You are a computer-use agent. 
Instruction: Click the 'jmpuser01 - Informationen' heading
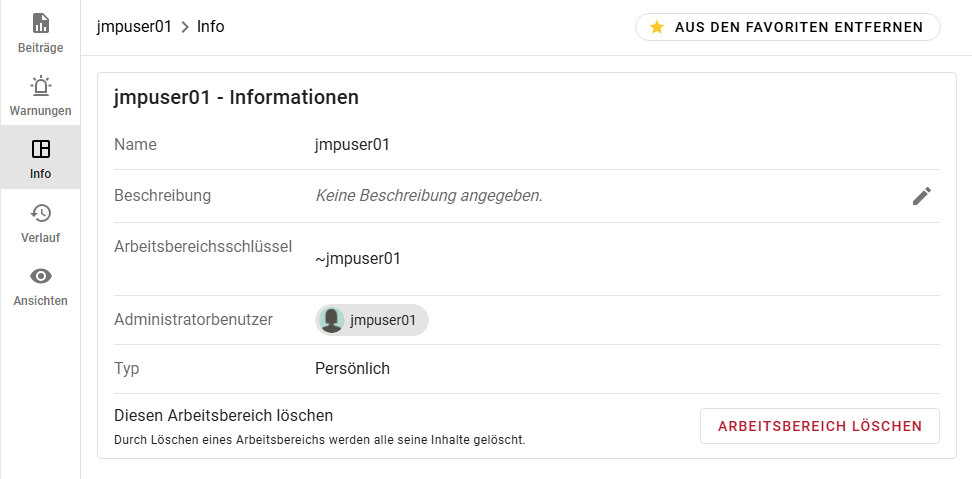(237, 98)
